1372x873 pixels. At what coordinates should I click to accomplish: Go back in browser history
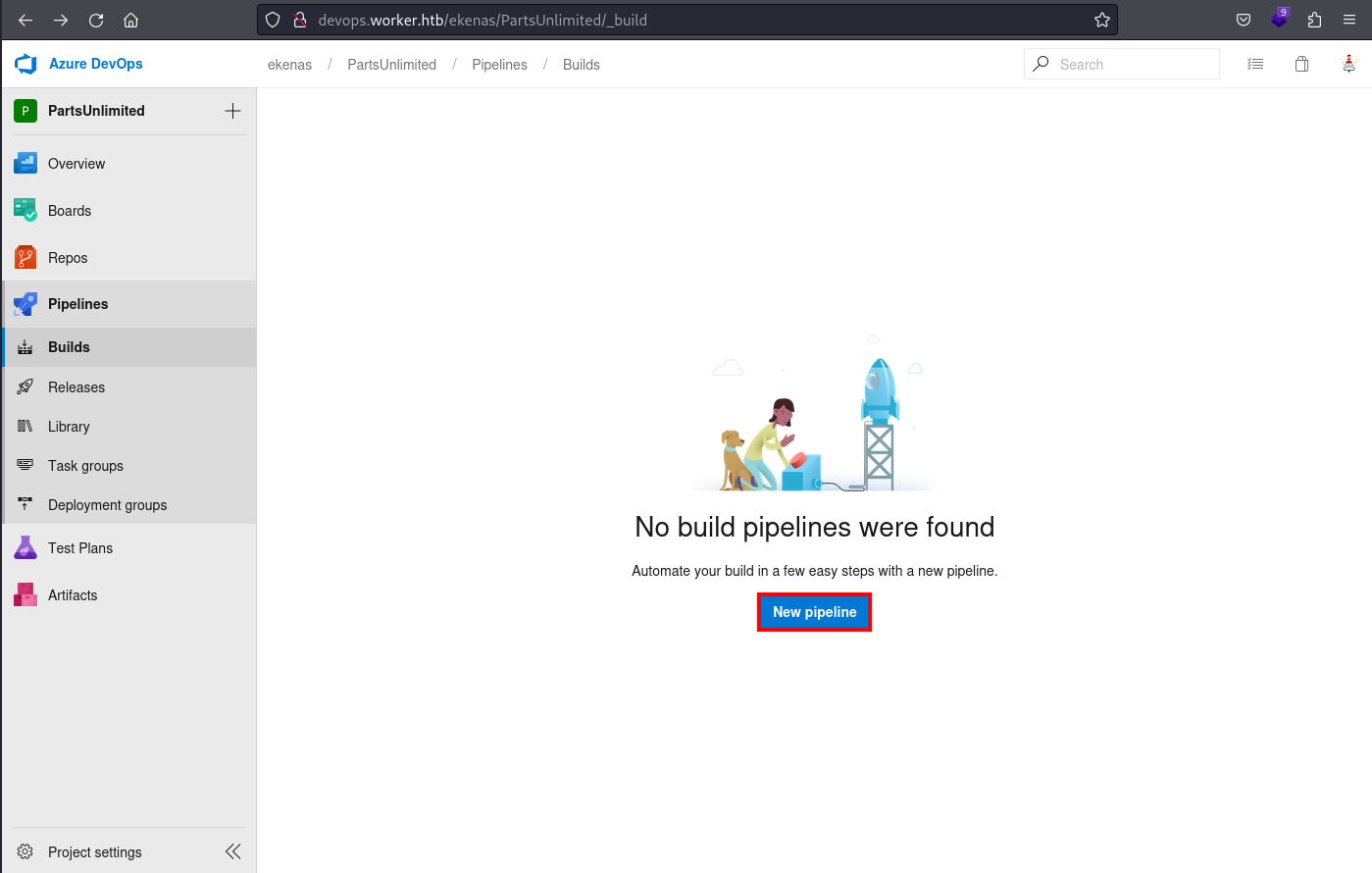(25, 20)
